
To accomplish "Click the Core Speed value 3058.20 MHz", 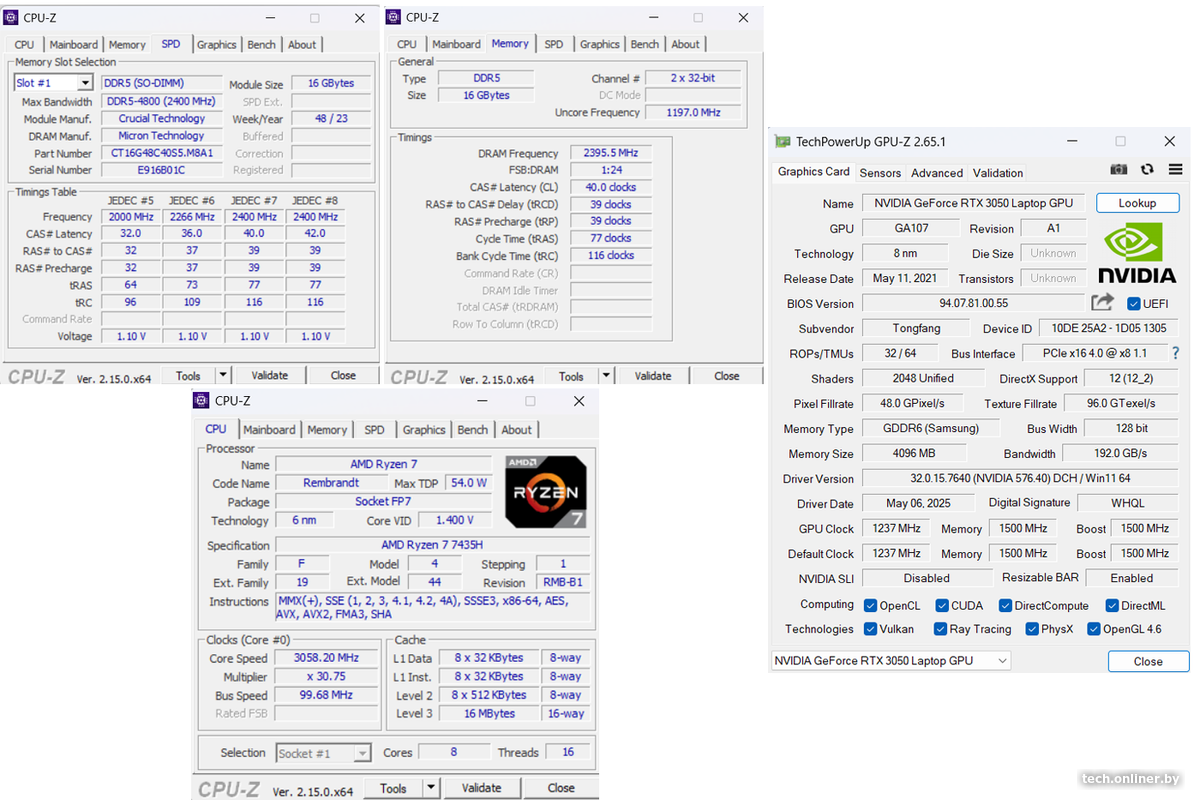I will tap(326, 658).
